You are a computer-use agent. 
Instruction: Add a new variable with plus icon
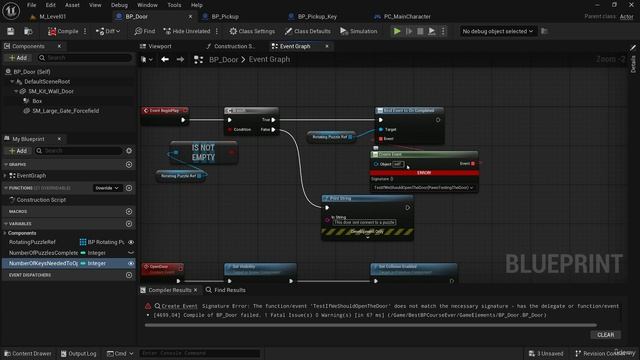(x=129, y=224)
